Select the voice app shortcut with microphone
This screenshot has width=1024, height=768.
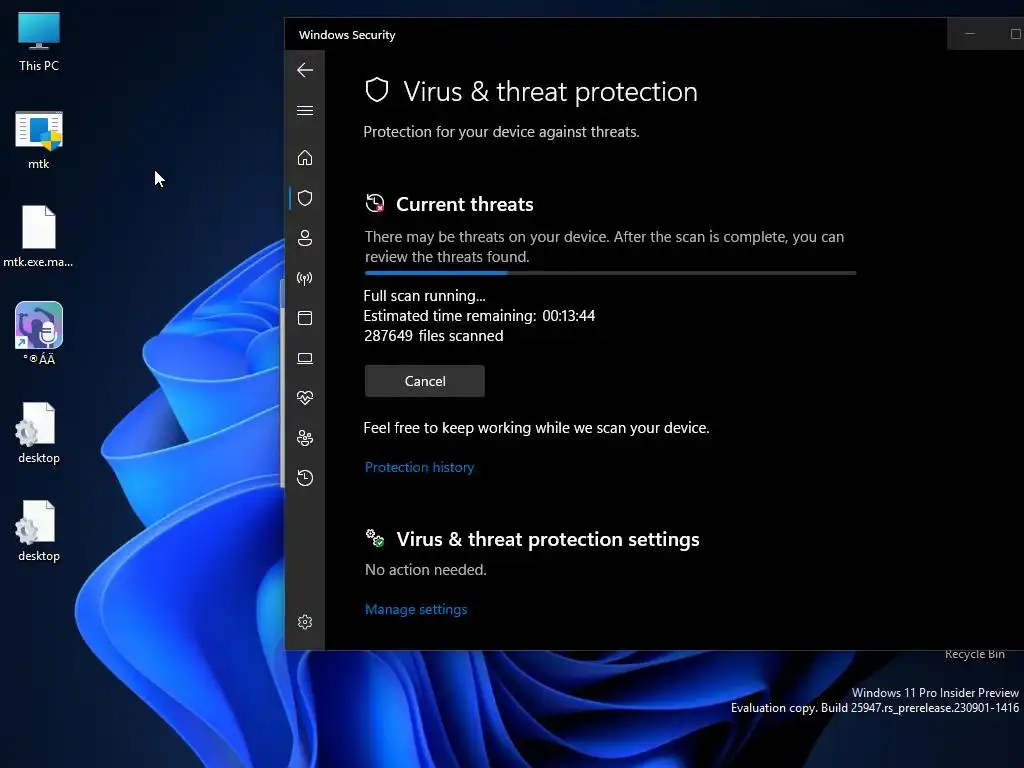(39, 333)
